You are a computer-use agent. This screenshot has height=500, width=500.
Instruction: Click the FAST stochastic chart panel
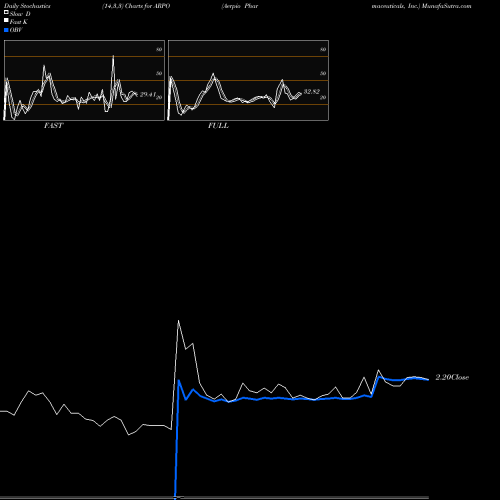(x=84, y=80)
